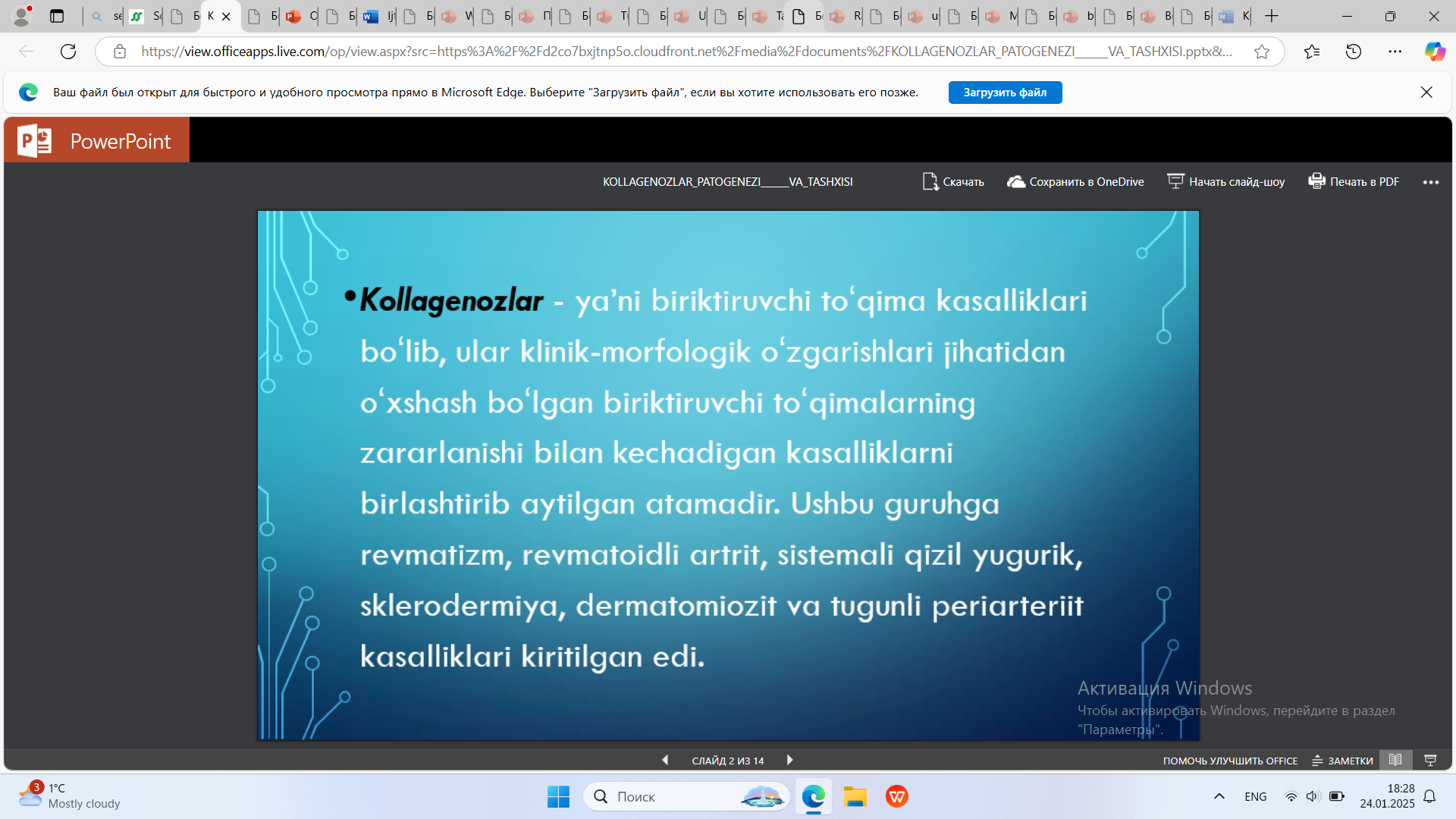
Task: Click the slide counter СЛАЙД 2 ИЗ 14
Action: click(727, 761)
